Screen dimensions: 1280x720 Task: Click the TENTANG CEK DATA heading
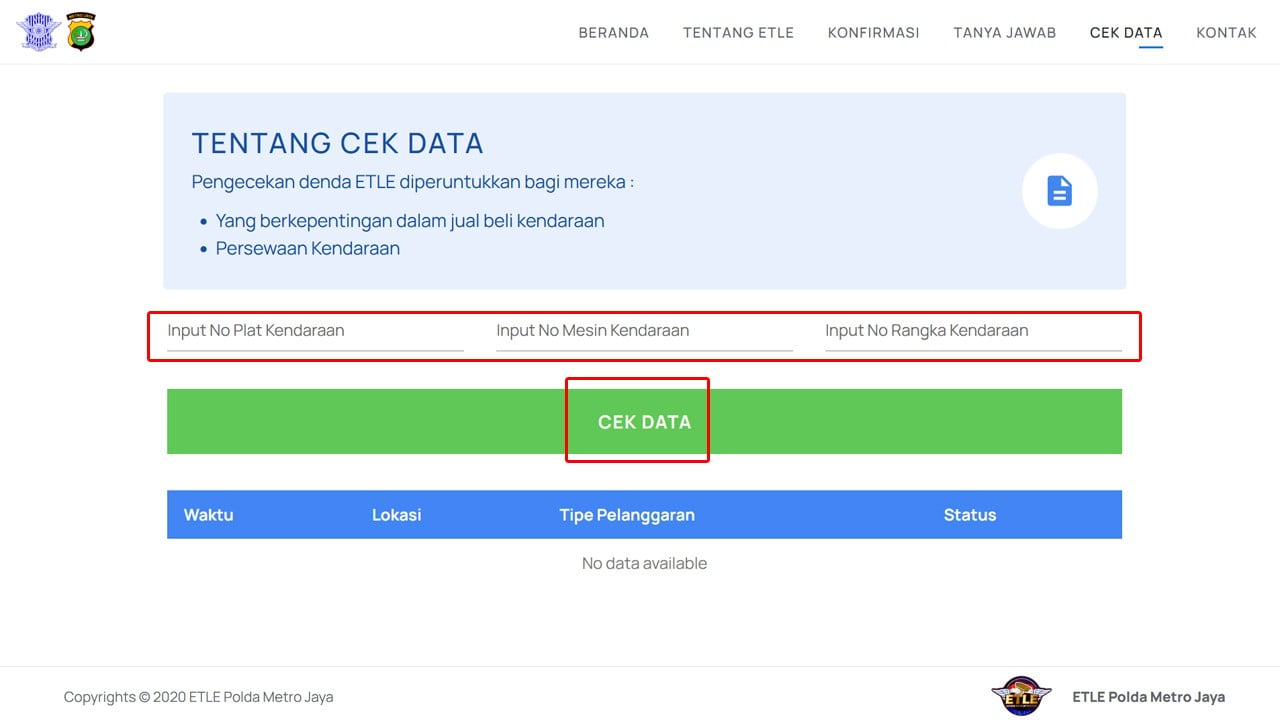point(337,143)
